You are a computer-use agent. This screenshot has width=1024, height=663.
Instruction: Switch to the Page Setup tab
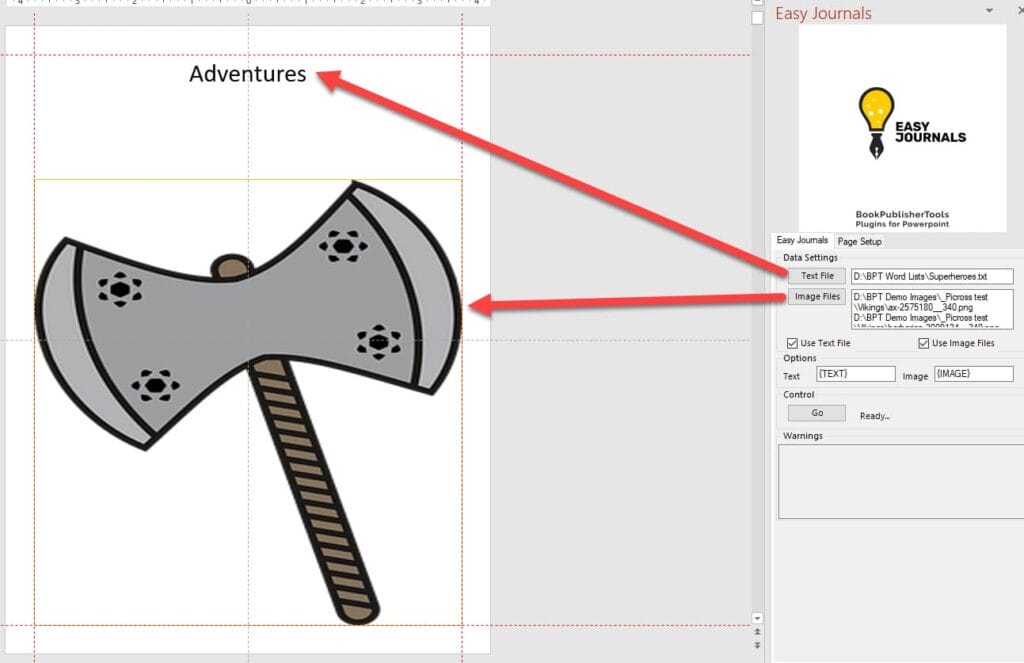(x=859, y=241)
